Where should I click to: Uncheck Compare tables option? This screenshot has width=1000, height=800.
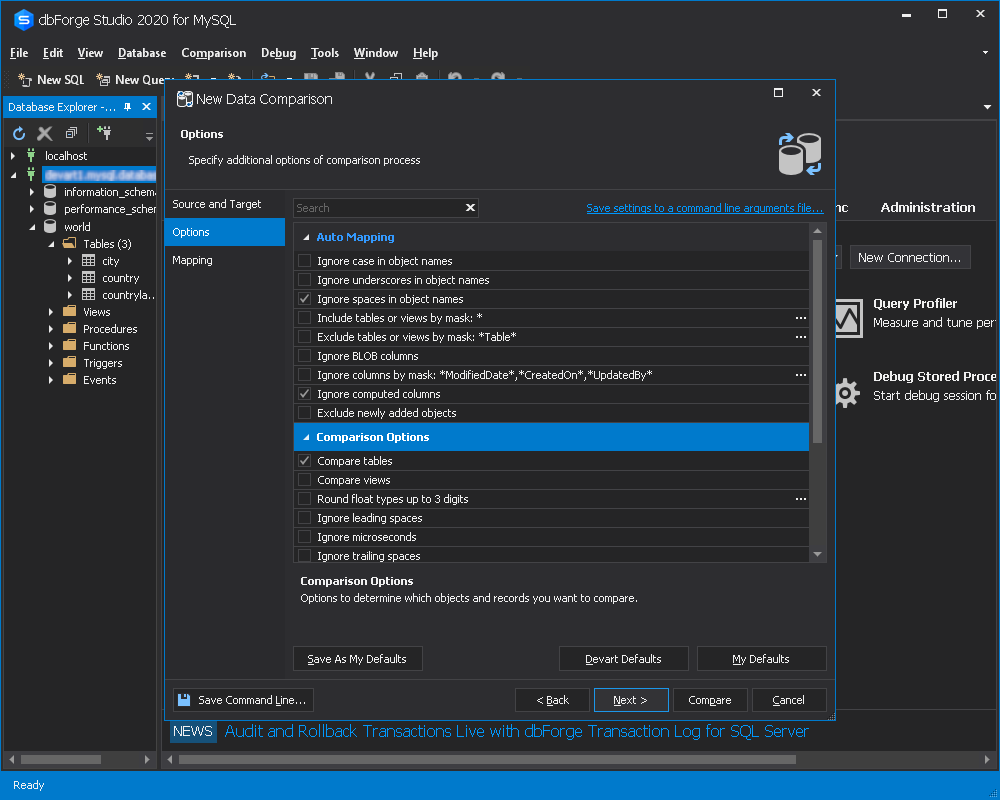click(305, 461)
